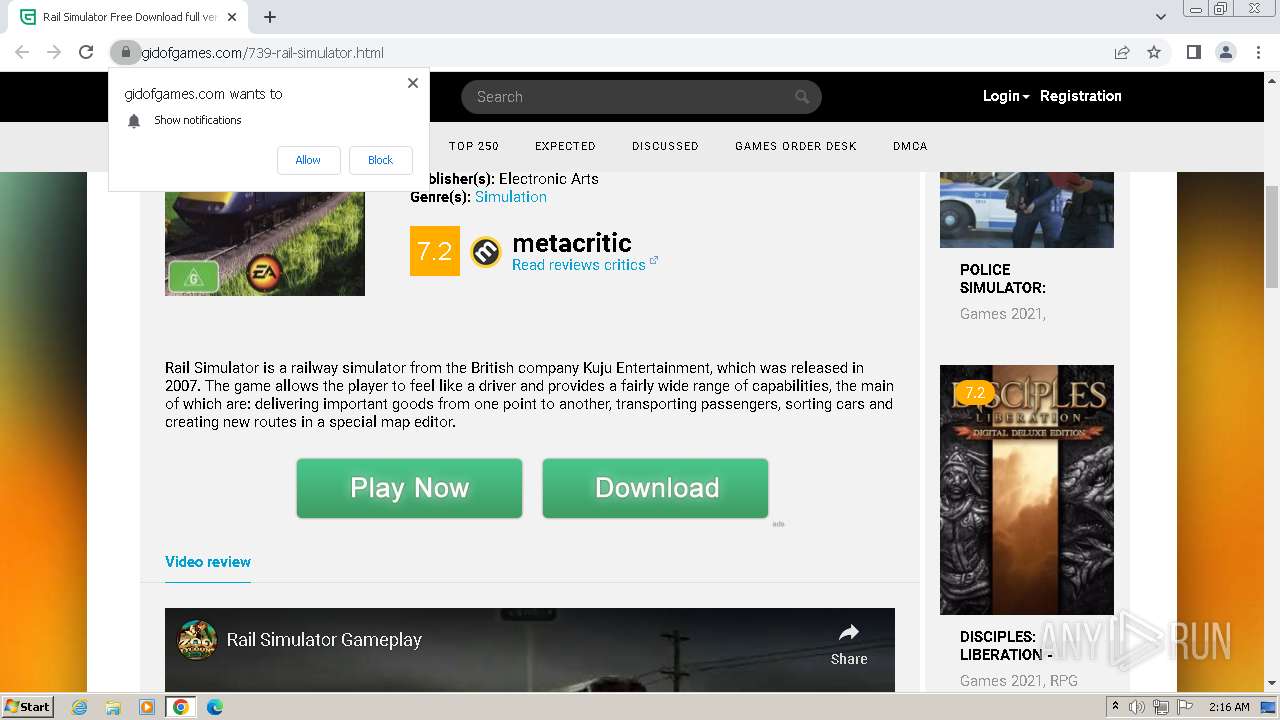Reload the page with the refresh icon

click(x=86, y=52)
